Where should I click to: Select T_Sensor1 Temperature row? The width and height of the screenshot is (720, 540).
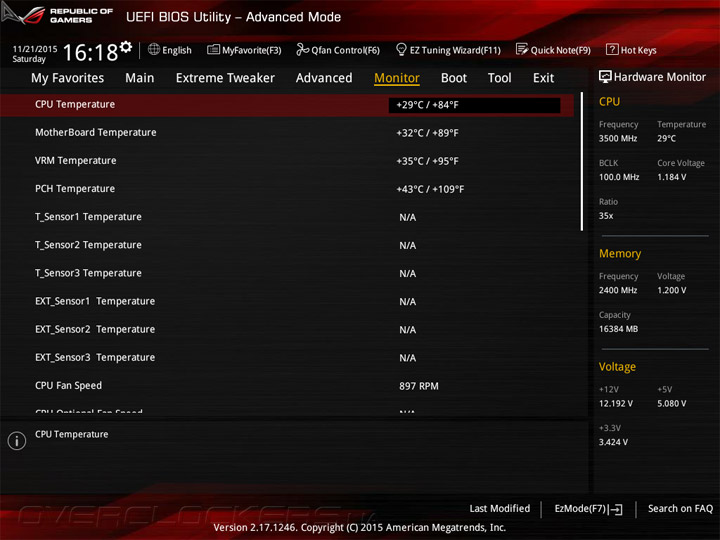click(287, 217)
